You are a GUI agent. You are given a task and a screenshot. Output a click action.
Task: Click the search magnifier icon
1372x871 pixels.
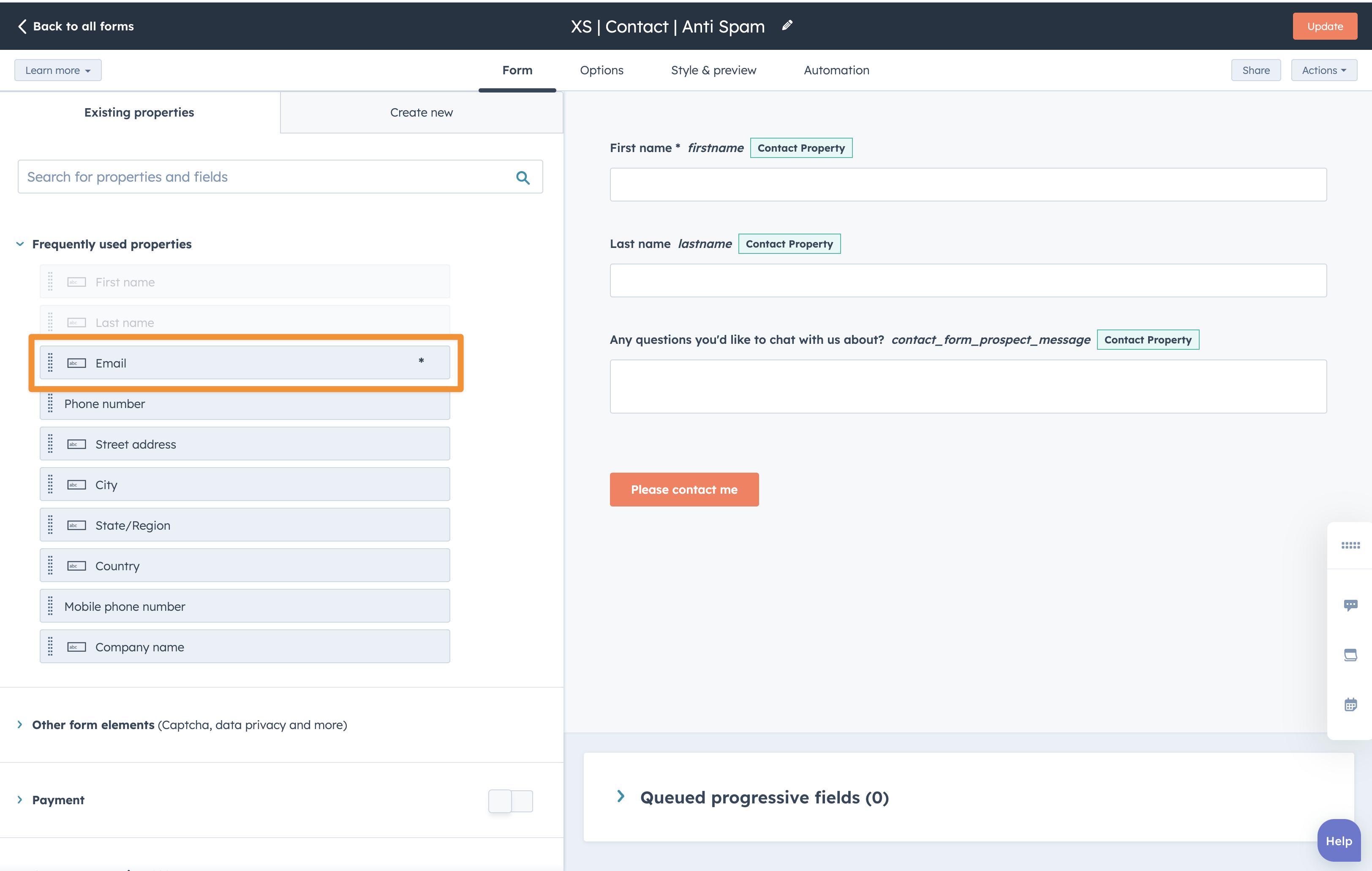tap(523, 177)
